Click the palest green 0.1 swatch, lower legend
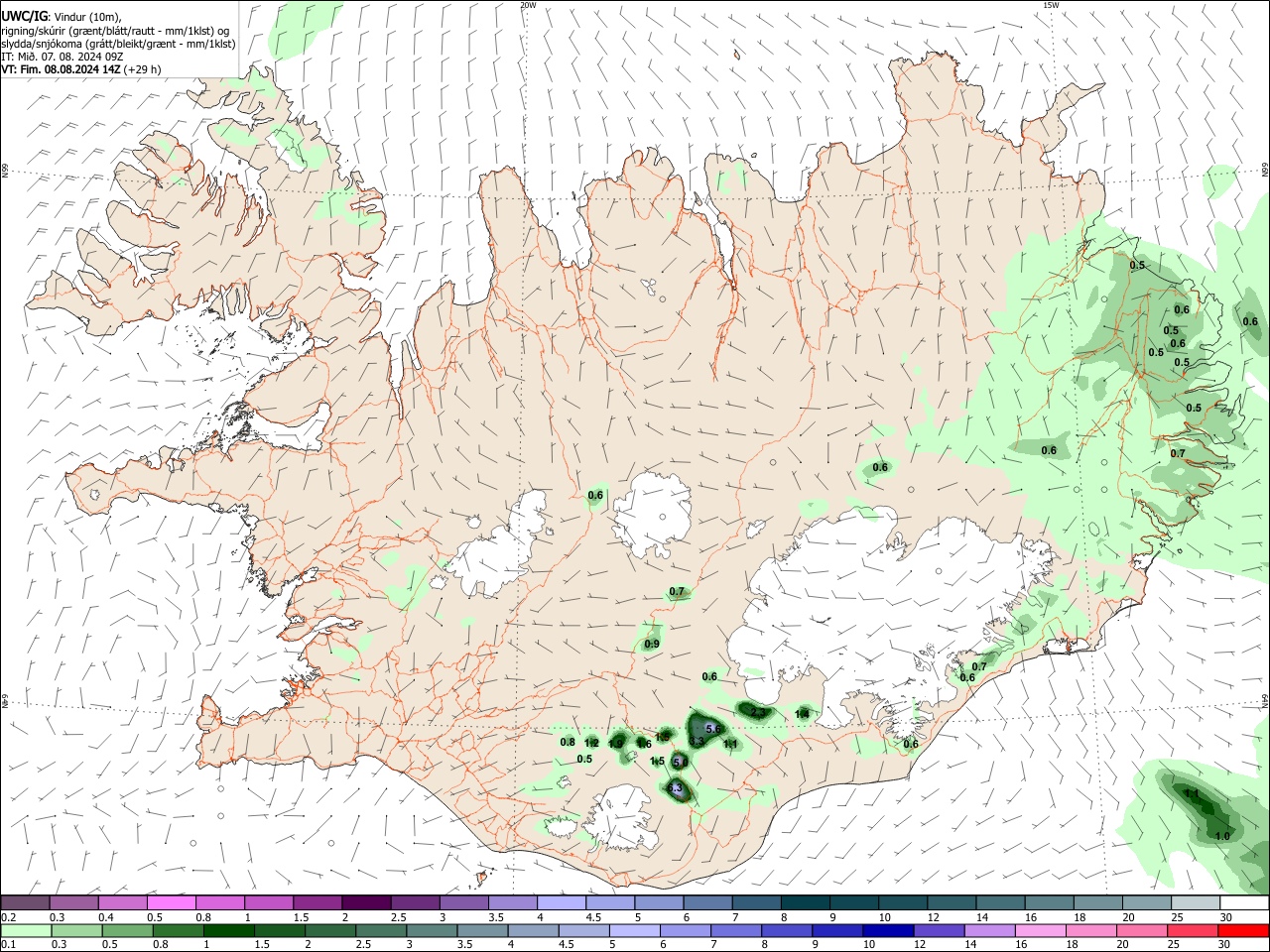Screen dimensions: 1270x952 [x=25, y=930]
